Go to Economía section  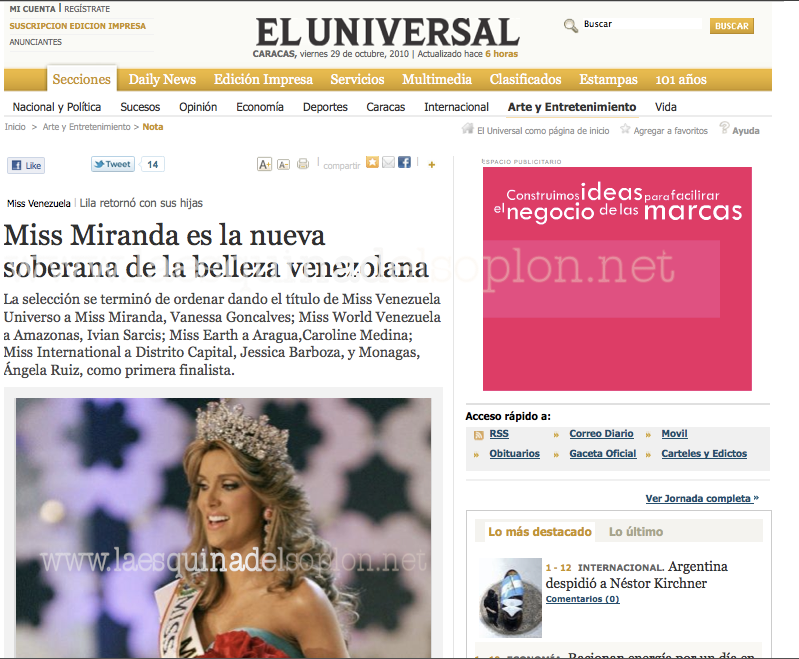click(260, 107)
